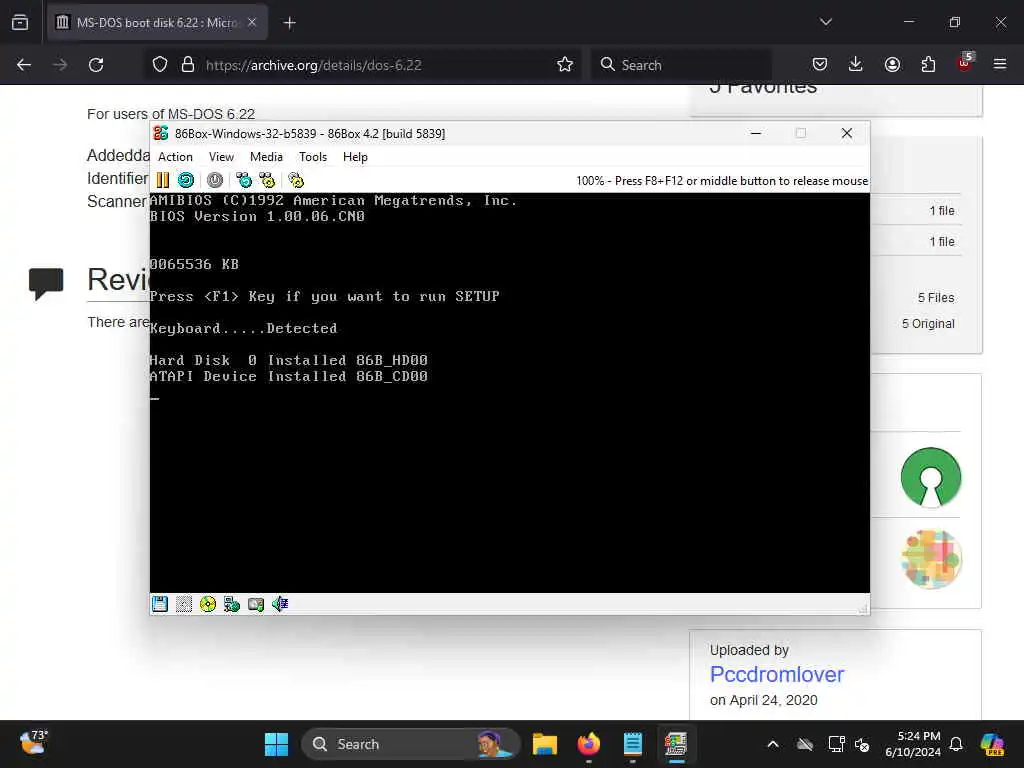This screenshot has width=1024, height=768.
Task: Click the colorful collection thumbnail
Action: pyautogui.click(x=931, y=559)
